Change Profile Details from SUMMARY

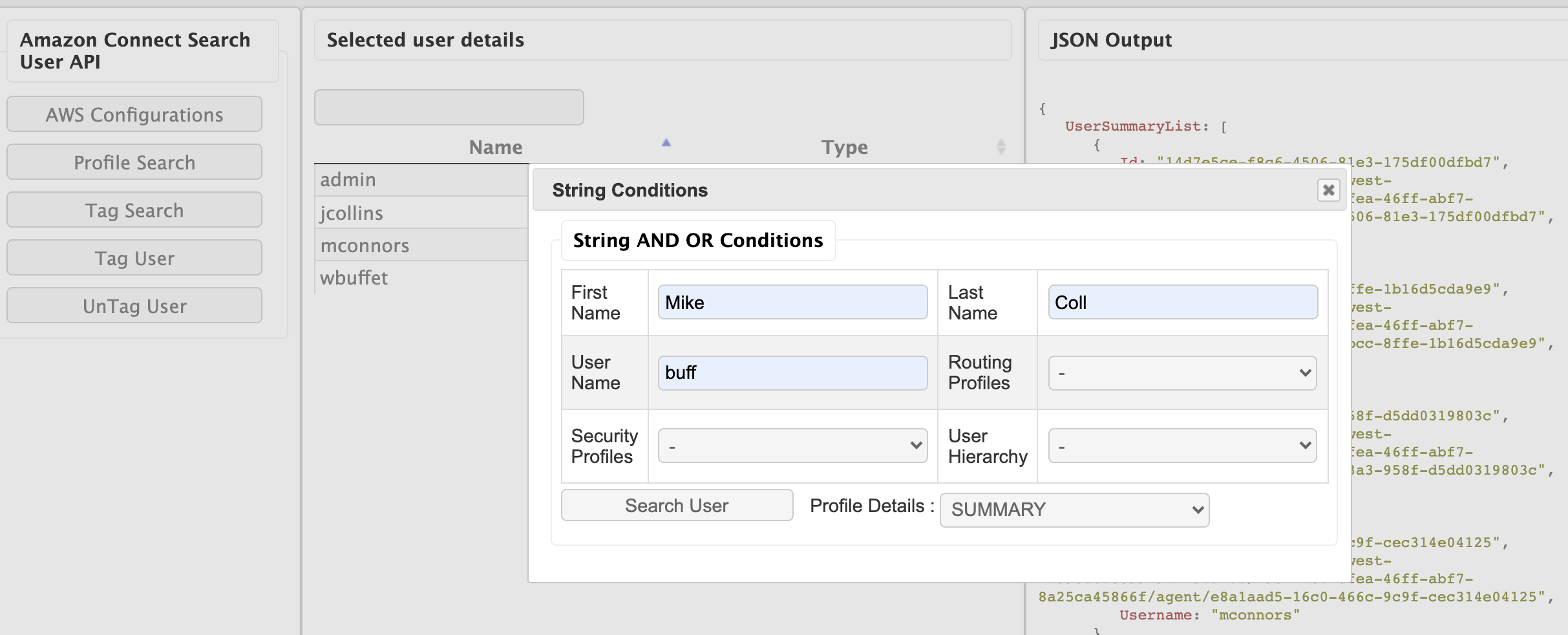1074,510
